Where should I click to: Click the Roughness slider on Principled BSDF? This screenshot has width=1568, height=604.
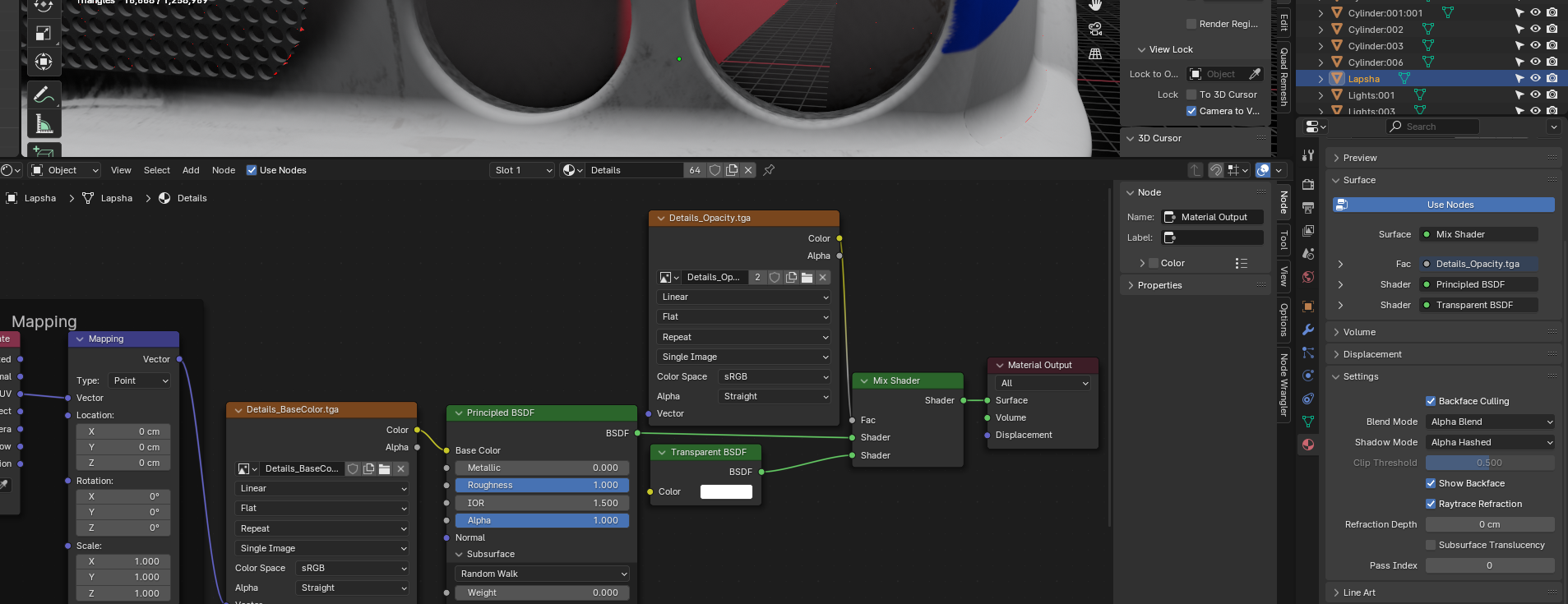542,485
